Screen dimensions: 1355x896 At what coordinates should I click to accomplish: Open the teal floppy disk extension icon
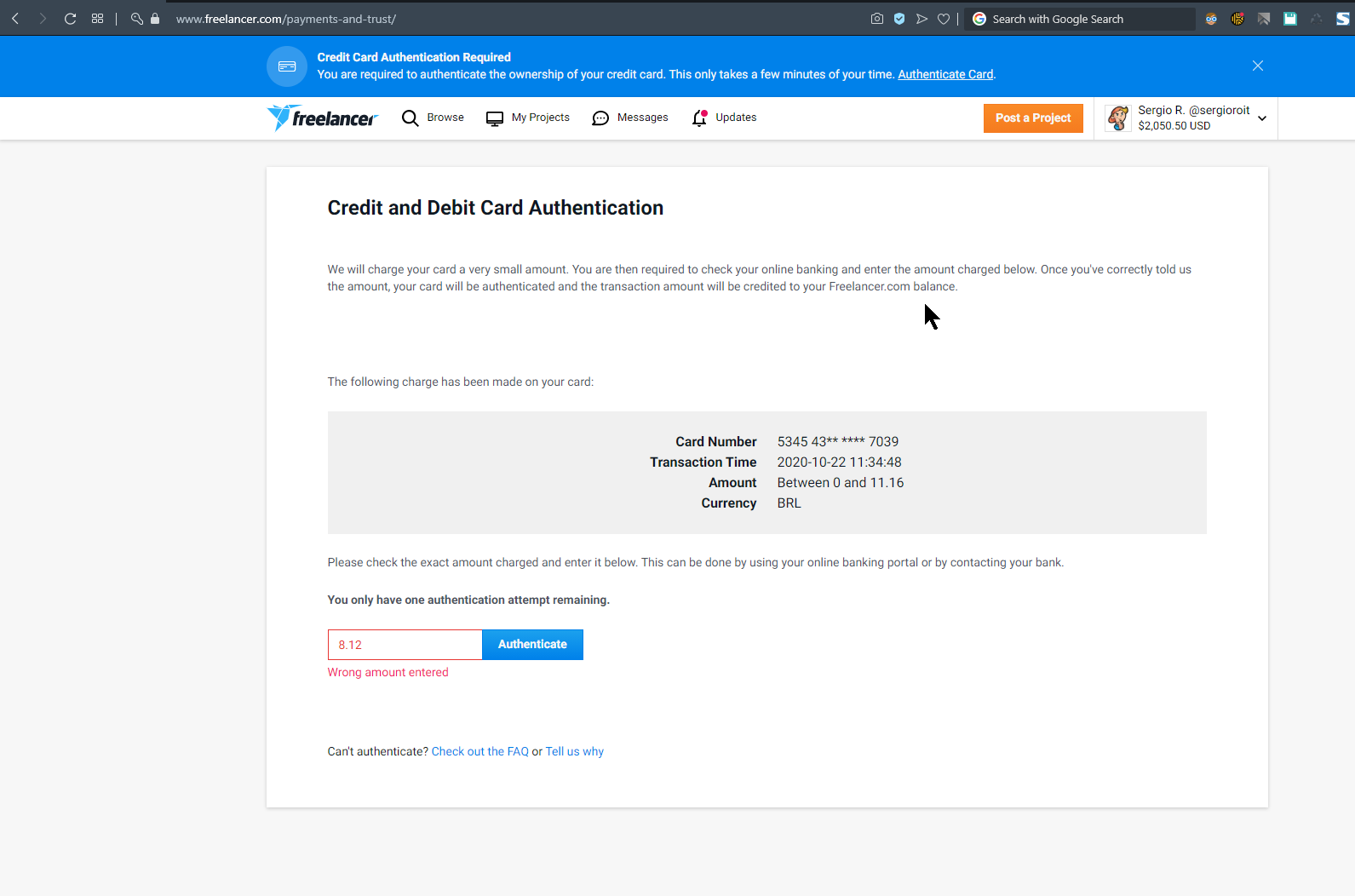pyautogui.click(x=1290, y=19)
